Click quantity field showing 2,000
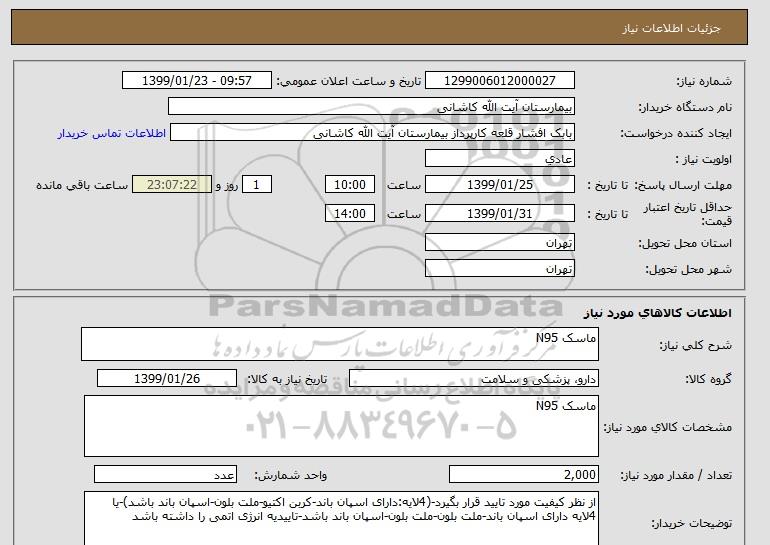 tap(523, 474)
